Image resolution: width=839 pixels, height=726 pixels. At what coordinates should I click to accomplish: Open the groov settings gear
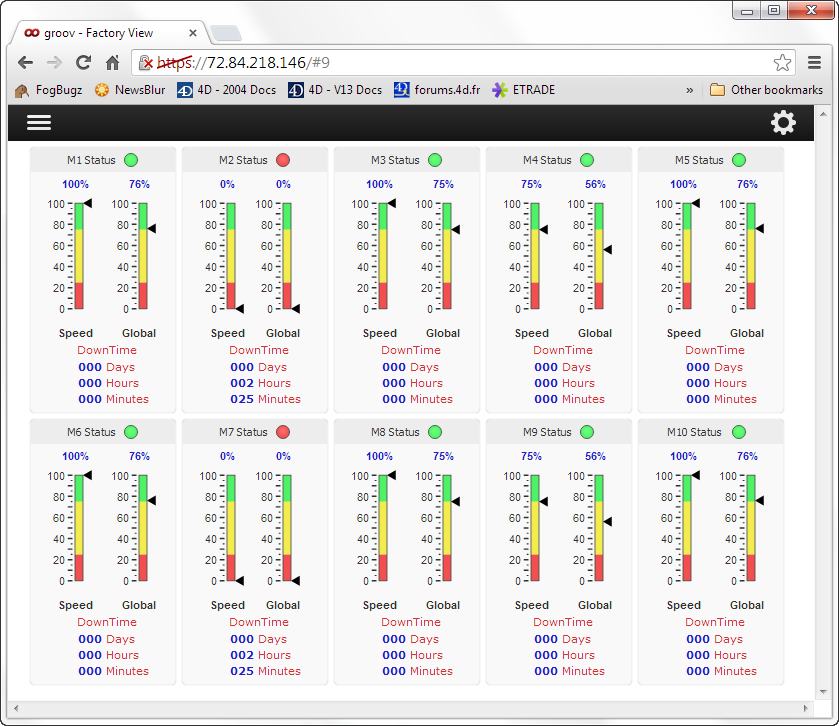[783, 123]
